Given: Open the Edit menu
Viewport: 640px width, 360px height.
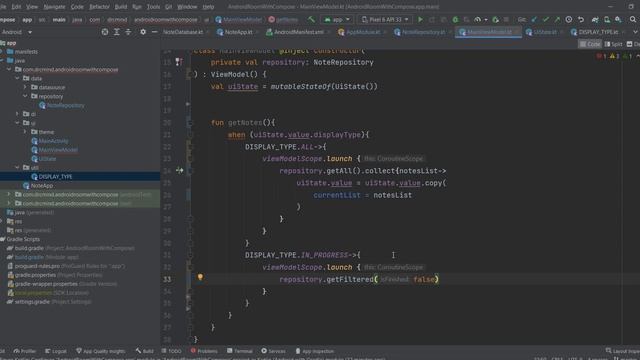Looking at the screenshot, I should [16, 7].
